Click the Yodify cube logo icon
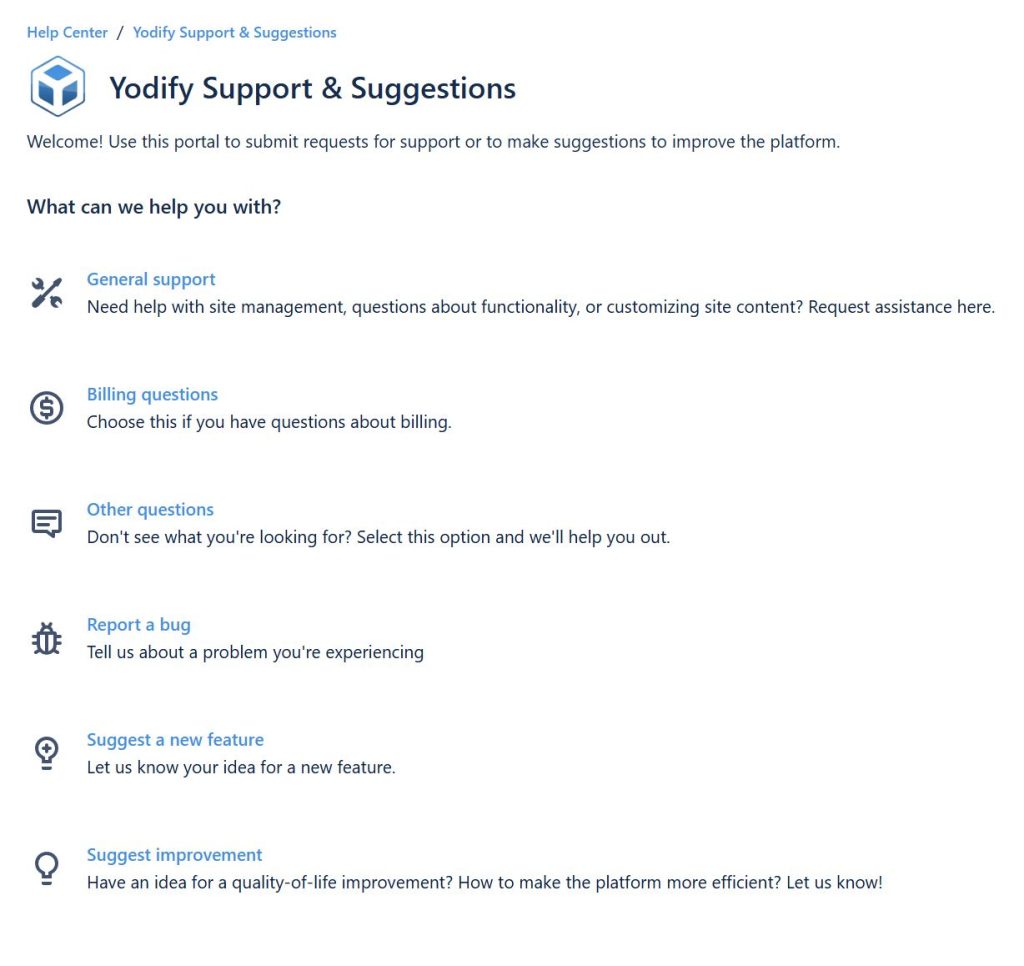 (58, 87)
